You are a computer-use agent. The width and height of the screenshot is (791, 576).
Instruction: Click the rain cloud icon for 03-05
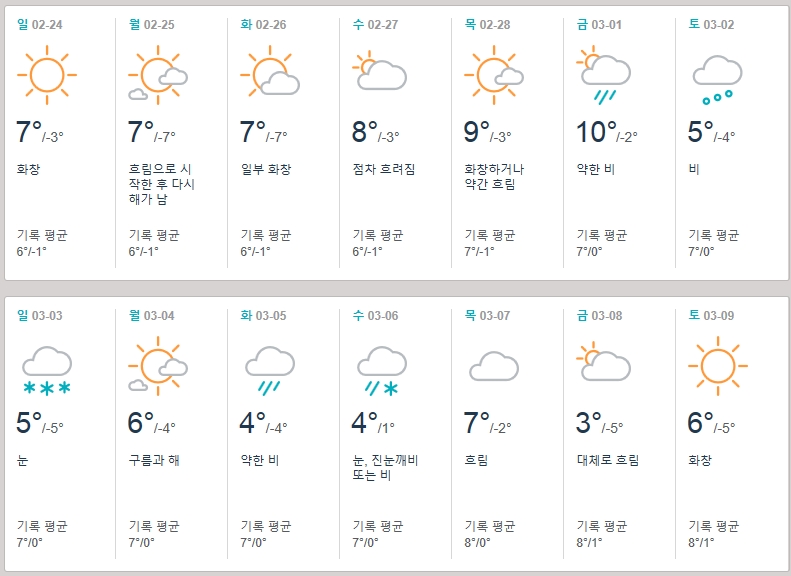click(270, 371)
